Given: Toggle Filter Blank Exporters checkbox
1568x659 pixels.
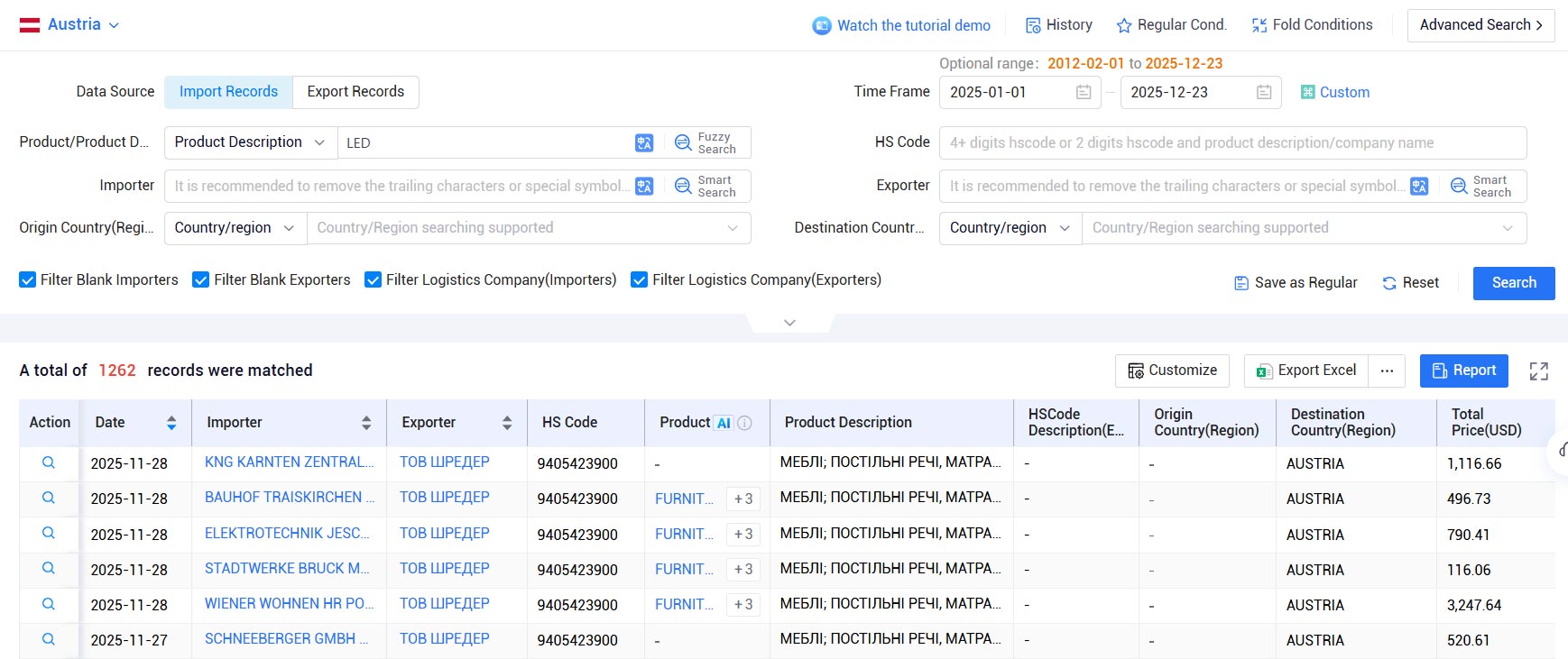Looking at the screenshot, I should [x=201, y=280].
